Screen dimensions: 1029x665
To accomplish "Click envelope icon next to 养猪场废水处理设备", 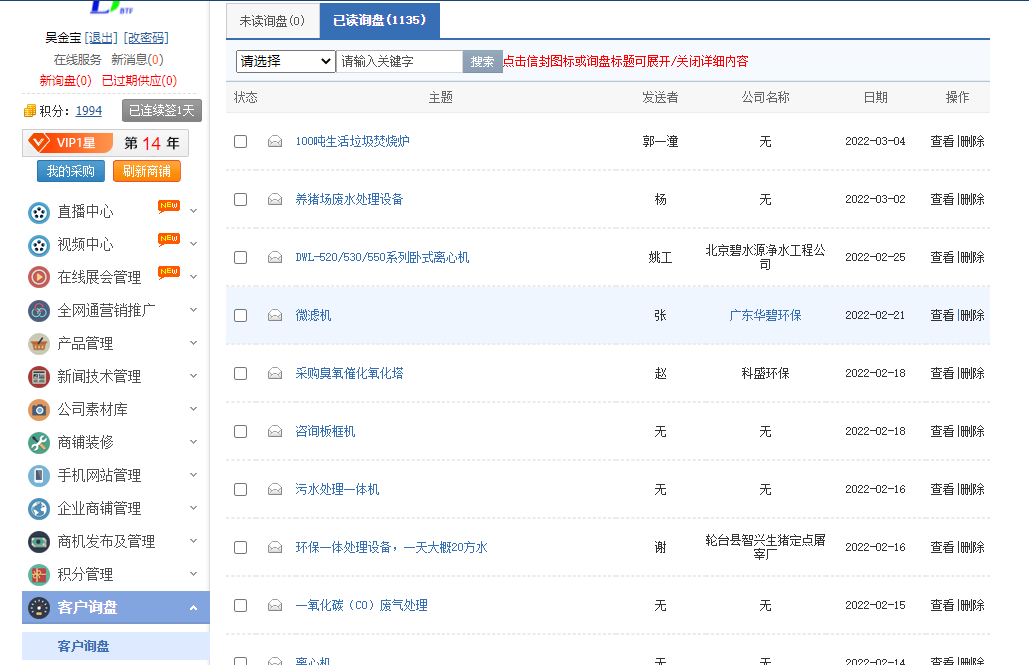I will (275, 199).
